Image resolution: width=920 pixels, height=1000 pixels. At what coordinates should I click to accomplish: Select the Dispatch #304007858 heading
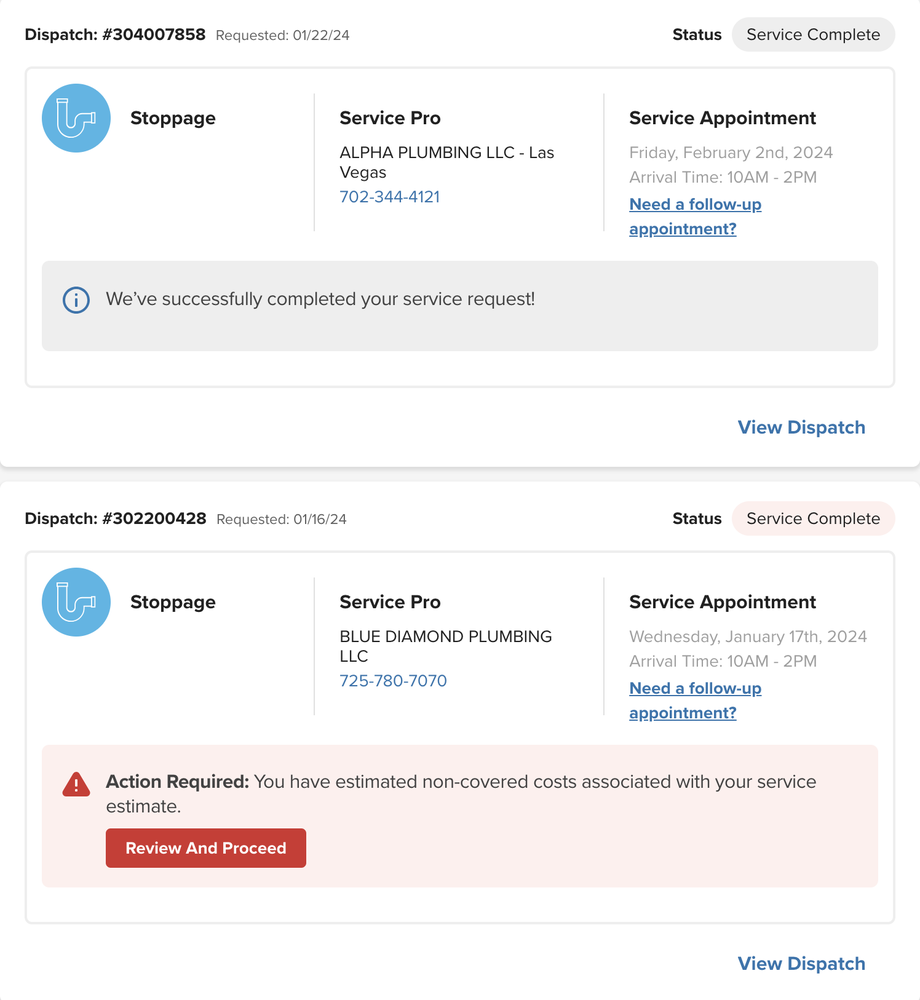pos(115,35)
